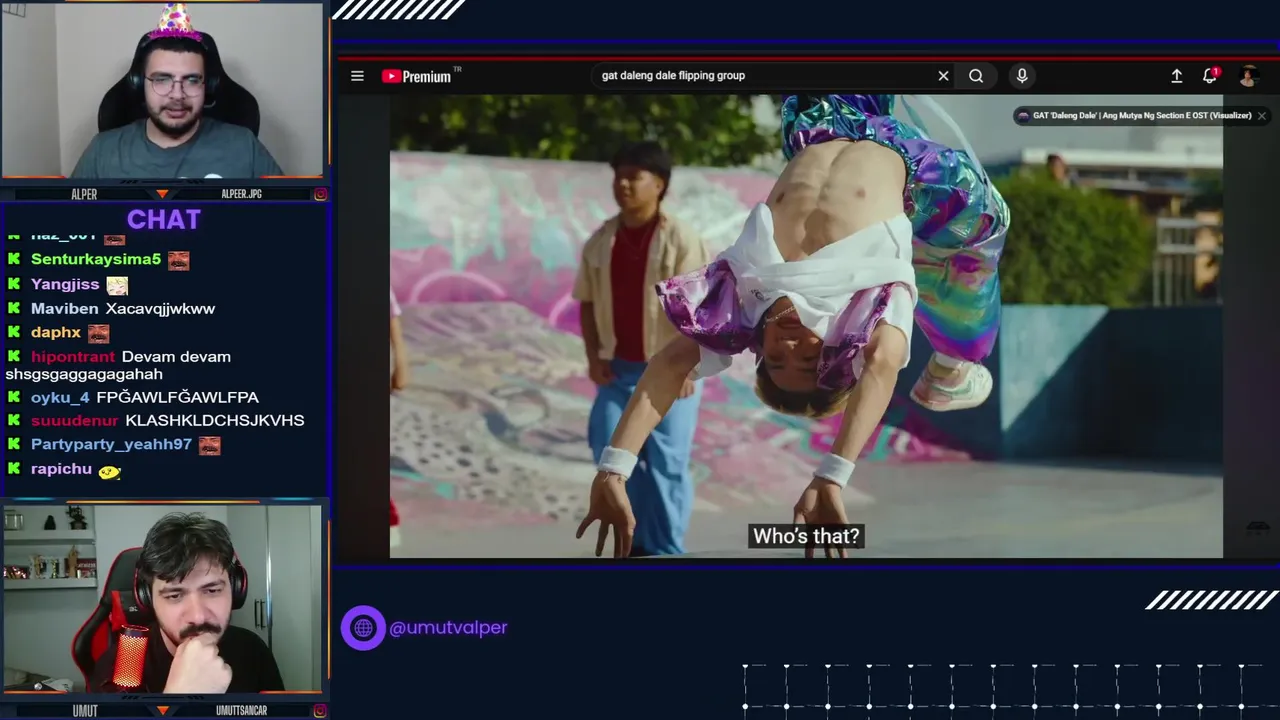Click the emote after daphx
The width and height of the screenshot is (1280, 720).
point(98,333)
